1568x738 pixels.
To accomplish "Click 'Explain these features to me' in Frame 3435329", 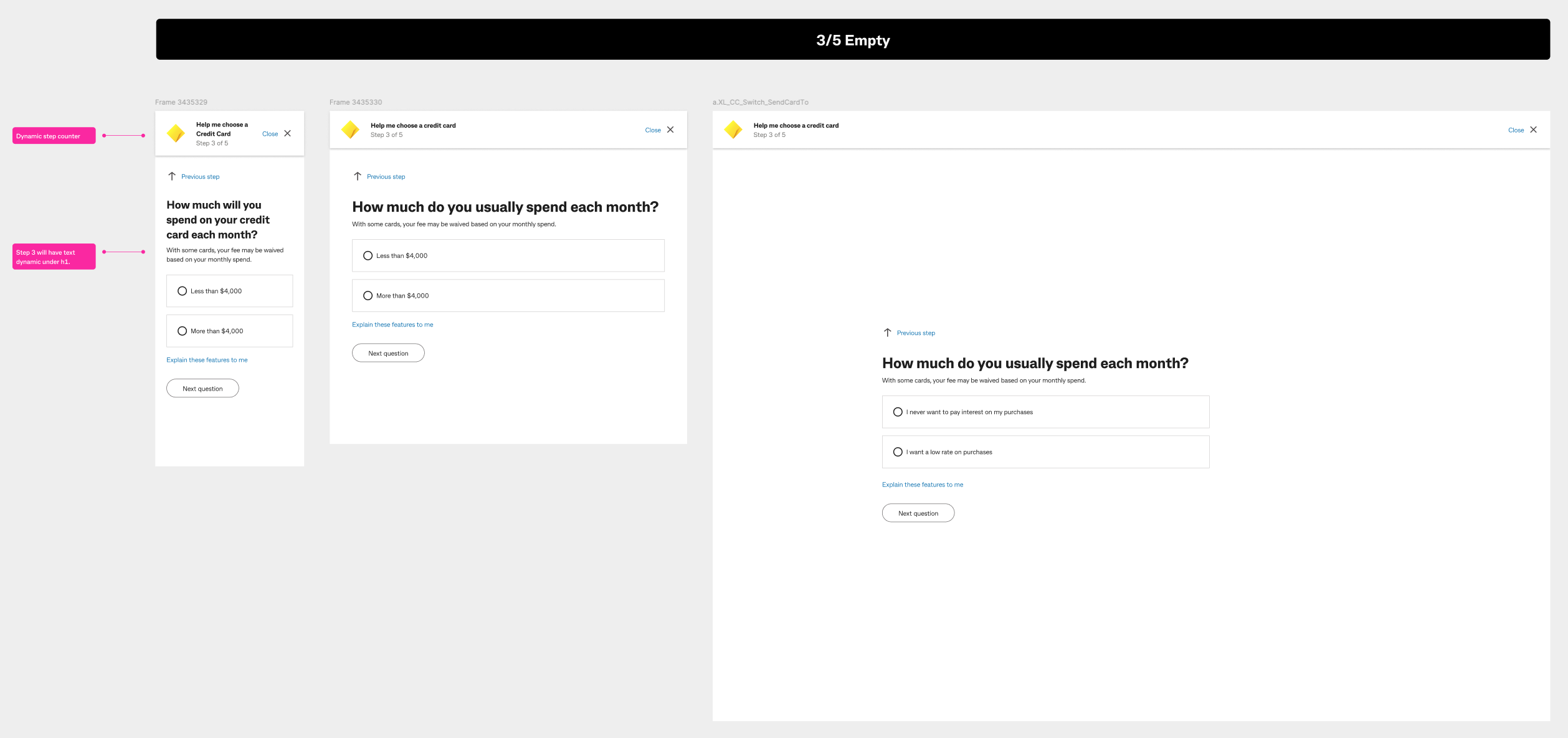I will pos(207,360).
